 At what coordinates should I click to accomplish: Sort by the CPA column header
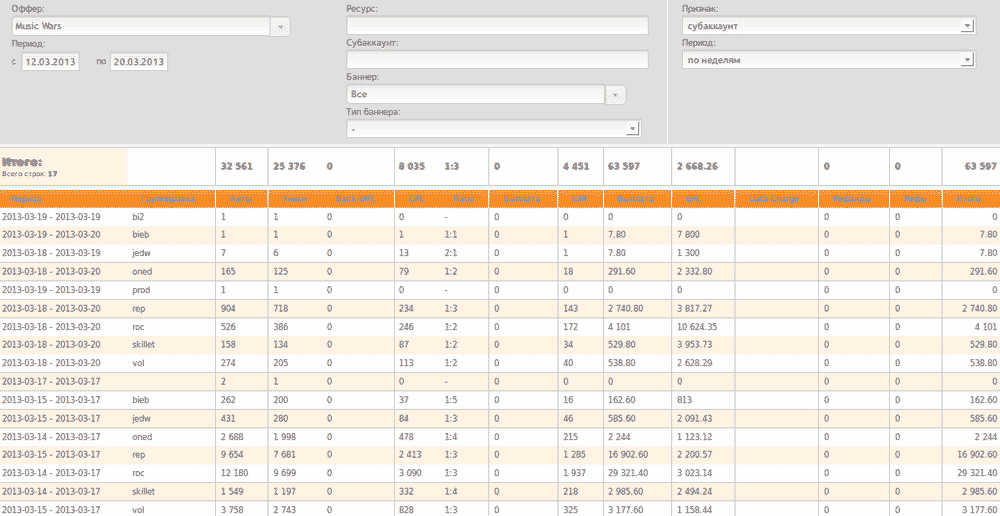[580, 199]
